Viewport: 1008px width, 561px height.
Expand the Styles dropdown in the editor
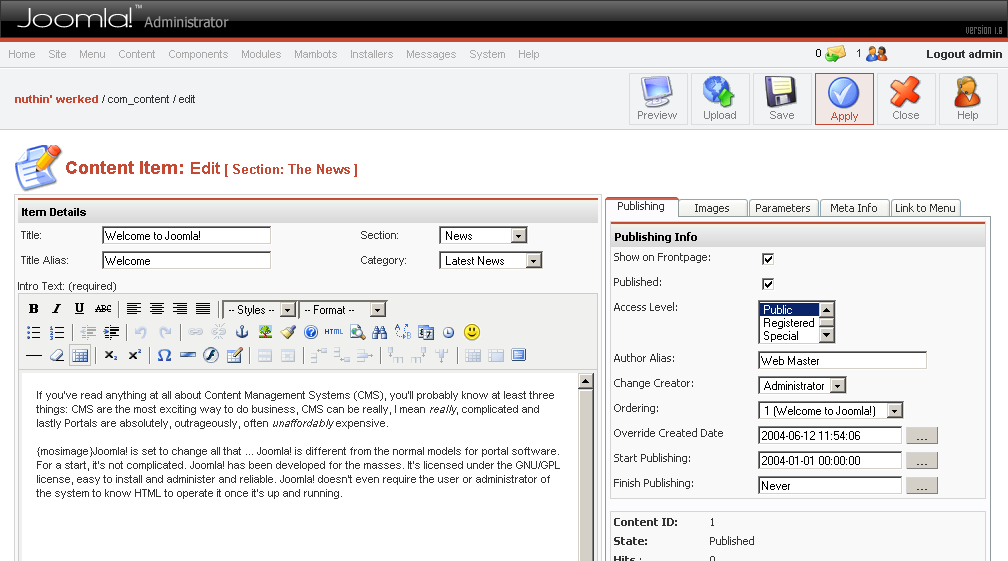coord(259,310)
